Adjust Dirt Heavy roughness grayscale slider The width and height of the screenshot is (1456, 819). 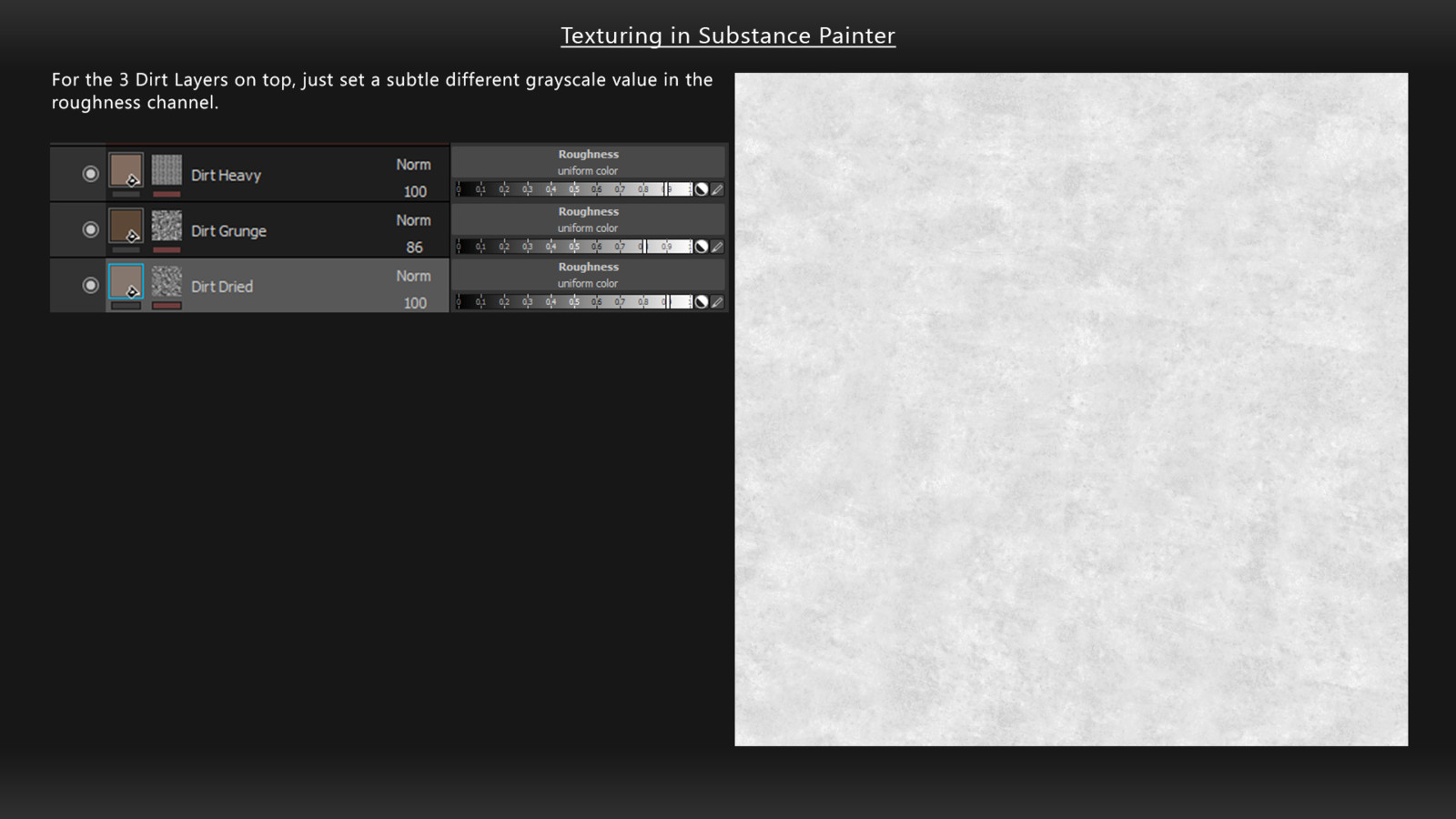tap(574, 189)
